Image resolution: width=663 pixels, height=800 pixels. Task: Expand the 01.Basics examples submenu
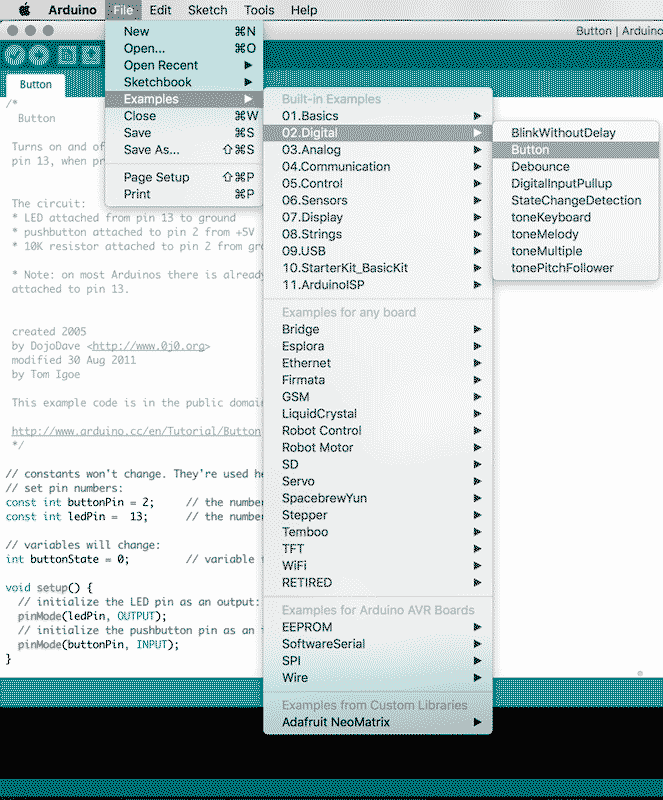coord(378,116)
